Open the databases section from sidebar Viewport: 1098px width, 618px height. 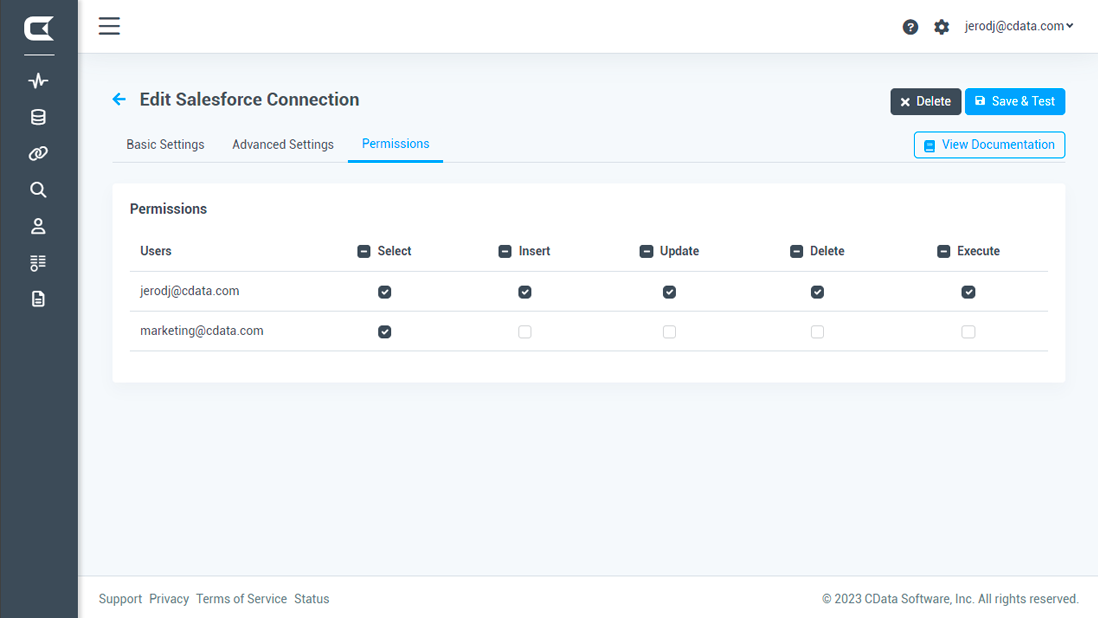point(38,117)
